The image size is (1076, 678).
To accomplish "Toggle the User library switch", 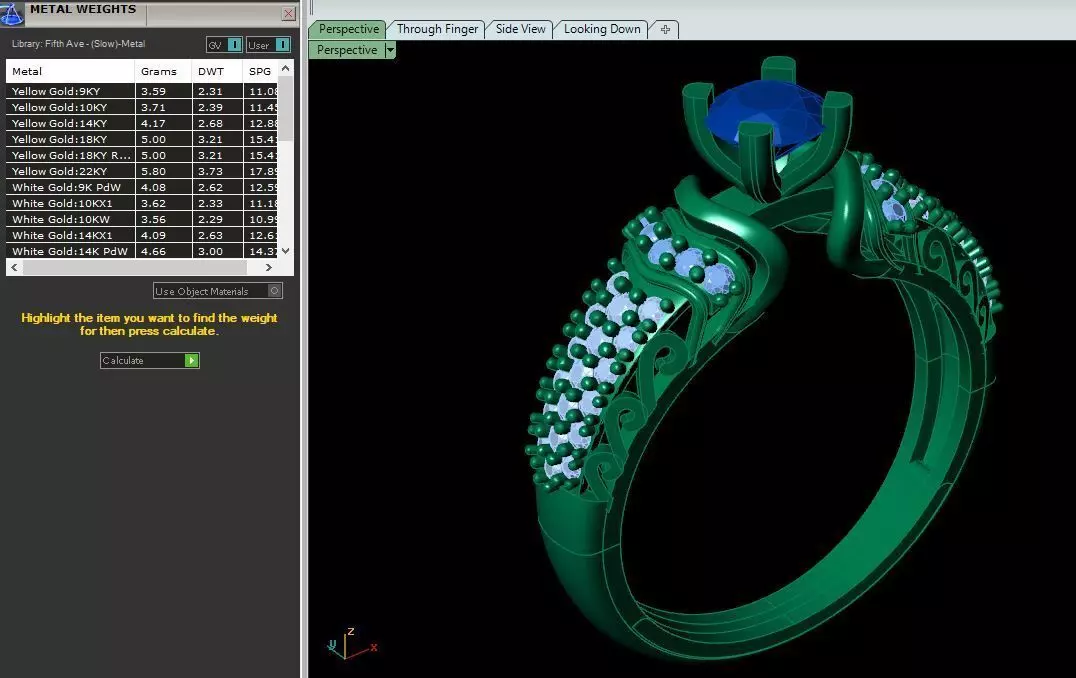I will coord(268,45).
